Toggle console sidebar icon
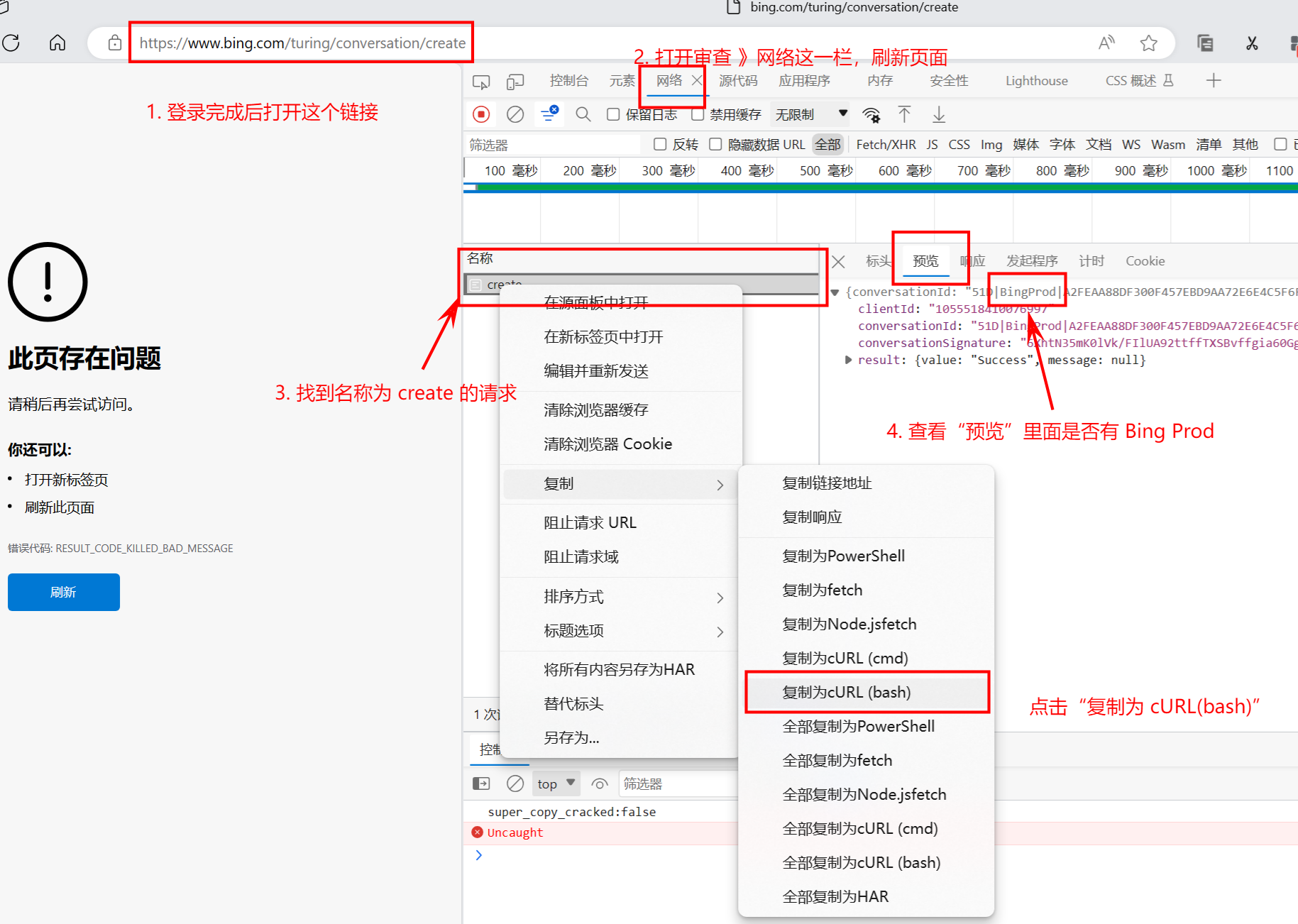The image size is (1298, 924). click(481, 783)
